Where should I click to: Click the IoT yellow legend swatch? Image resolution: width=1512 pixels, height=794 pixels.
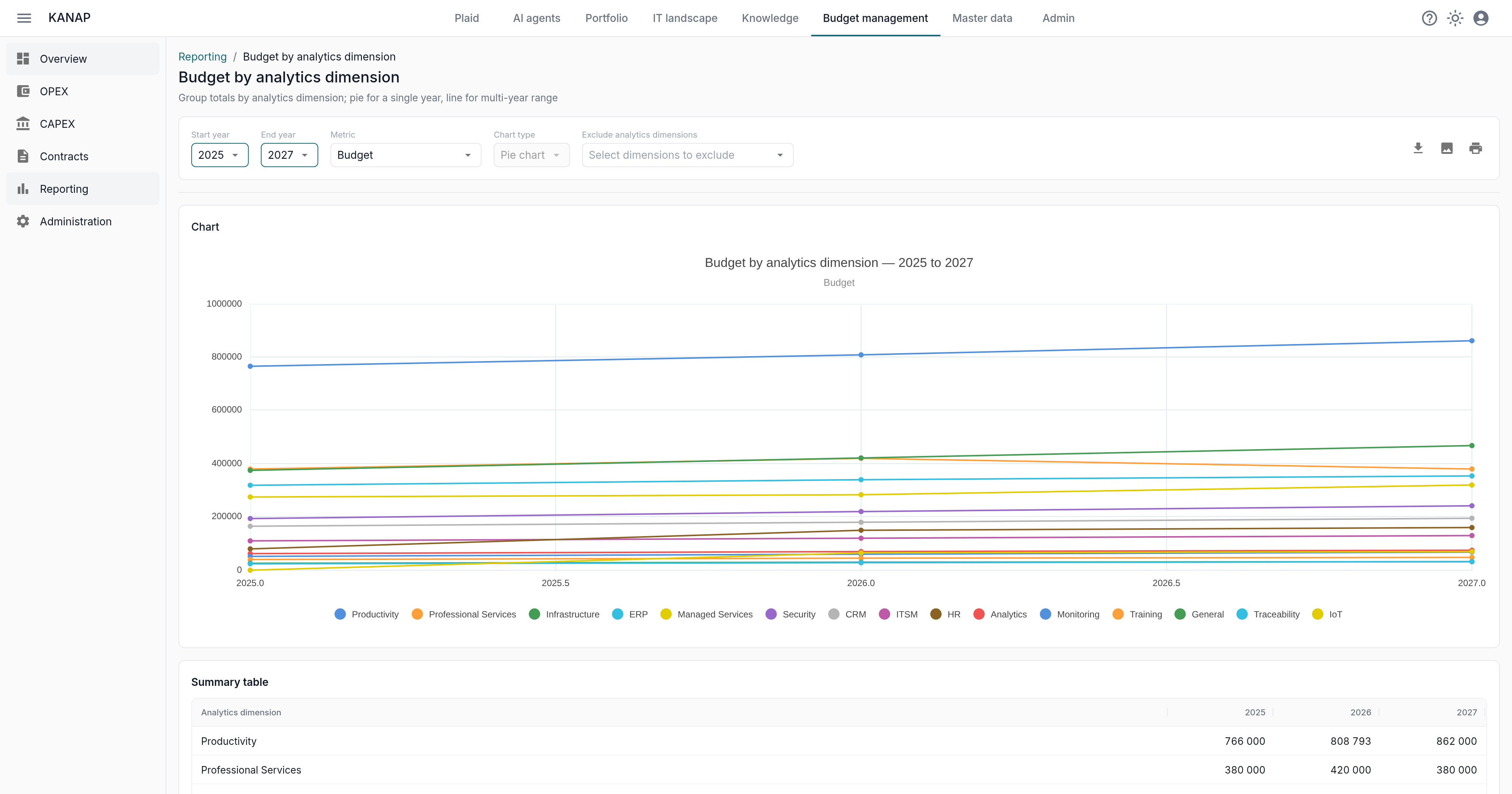[1317, 614]
